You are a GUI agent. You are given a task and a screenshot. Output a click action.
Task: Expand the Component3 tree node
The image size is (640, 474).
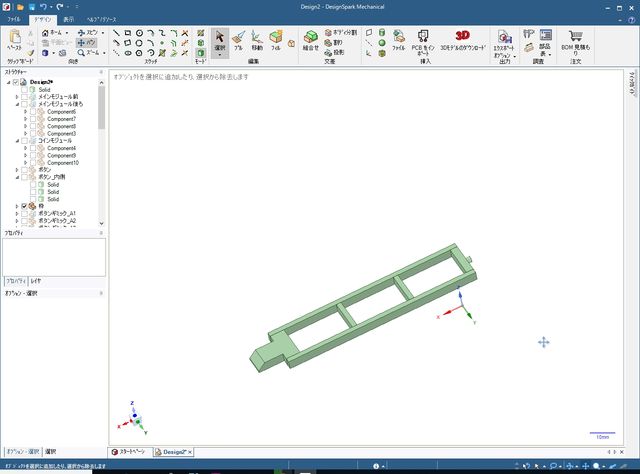pos(25,134)
